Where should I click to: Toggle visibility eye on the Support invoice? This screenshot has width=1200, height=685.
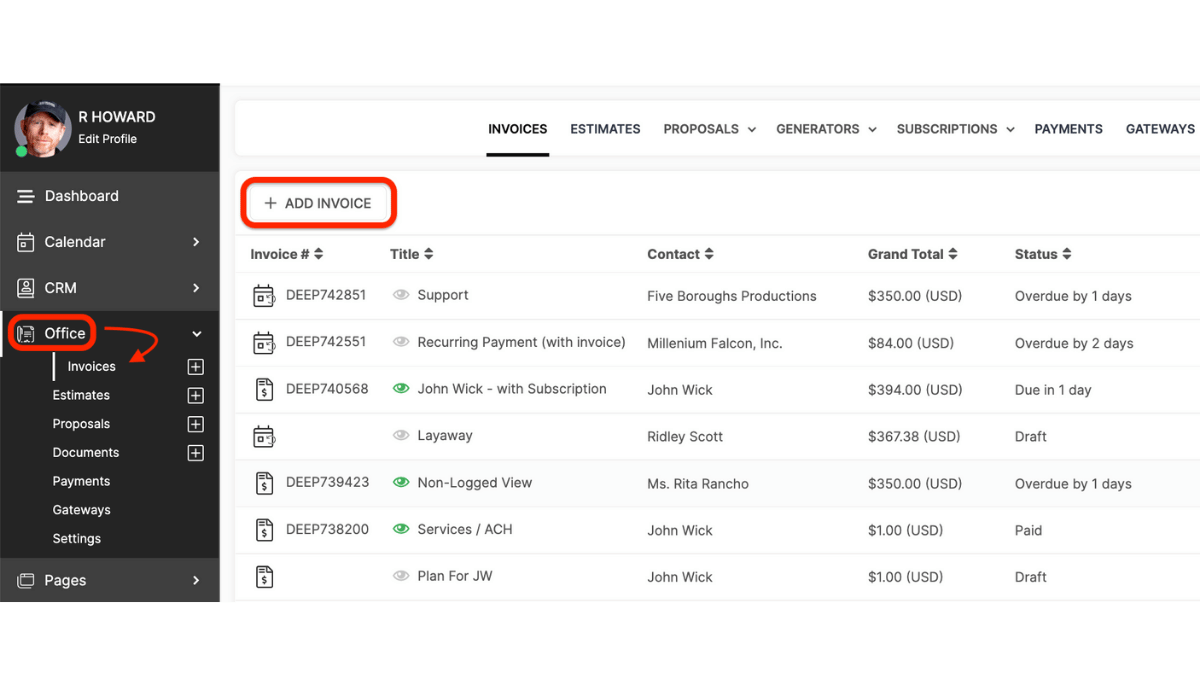(399, 294)
